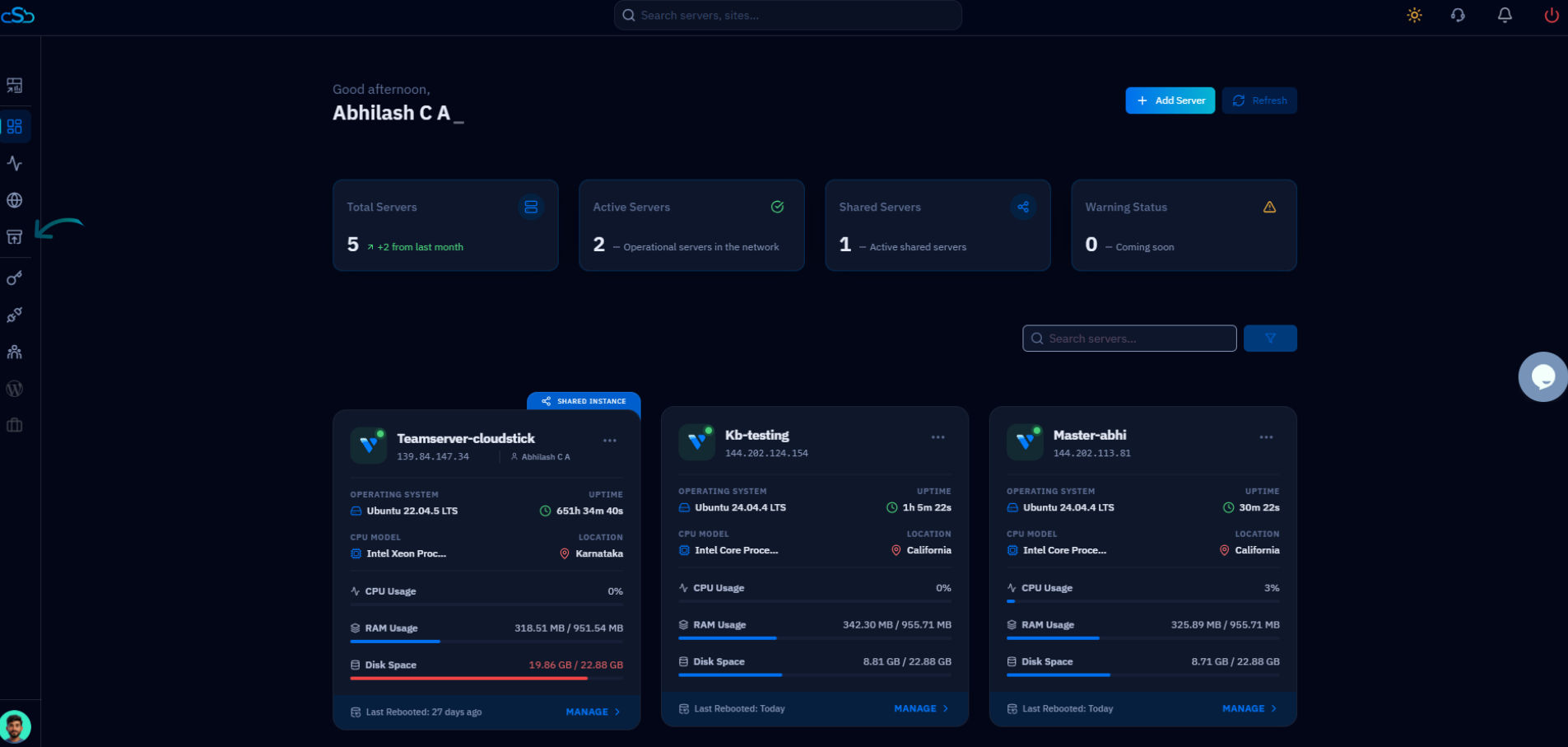
Task: Open support via the headset icon
Action: 1458,15
